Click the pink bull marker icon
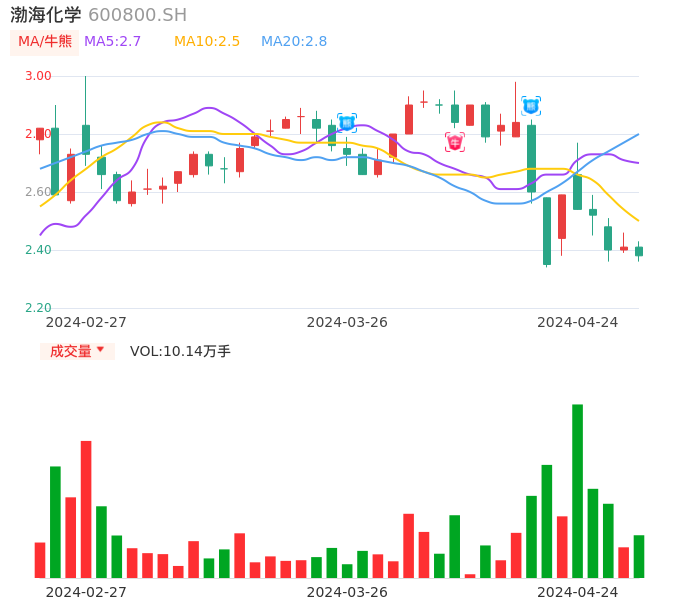The image size is (686, 606). (x=455, y=142)
